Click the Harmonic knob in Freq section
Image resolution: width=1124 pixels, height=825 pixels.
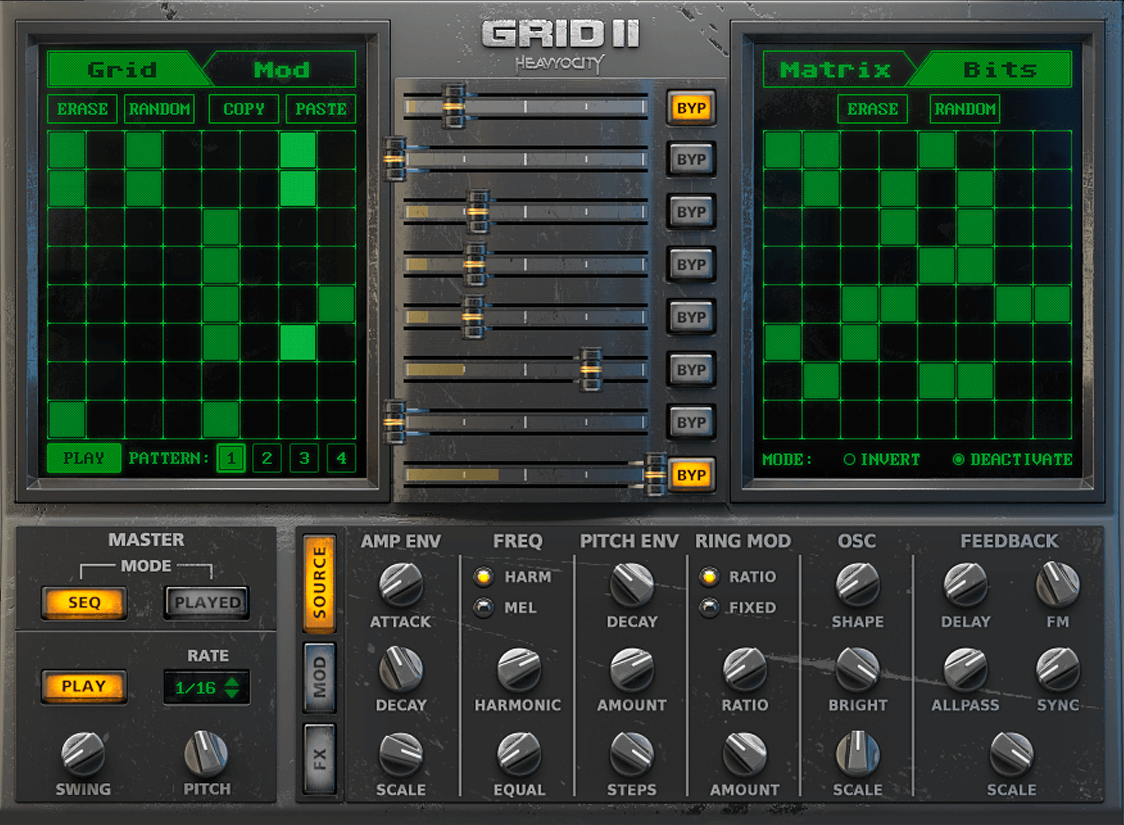[518, 668]
